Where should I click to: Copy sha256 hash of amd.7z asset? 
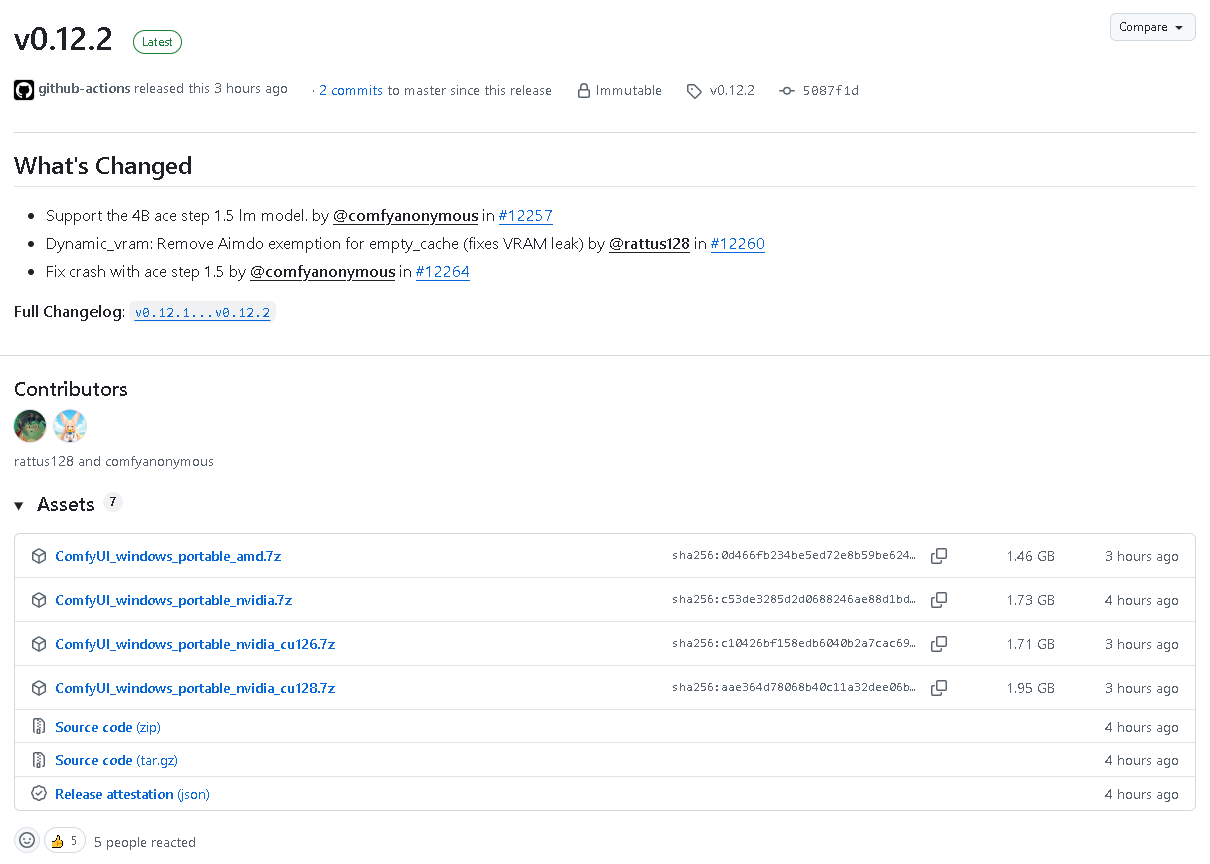coord(939,556)
